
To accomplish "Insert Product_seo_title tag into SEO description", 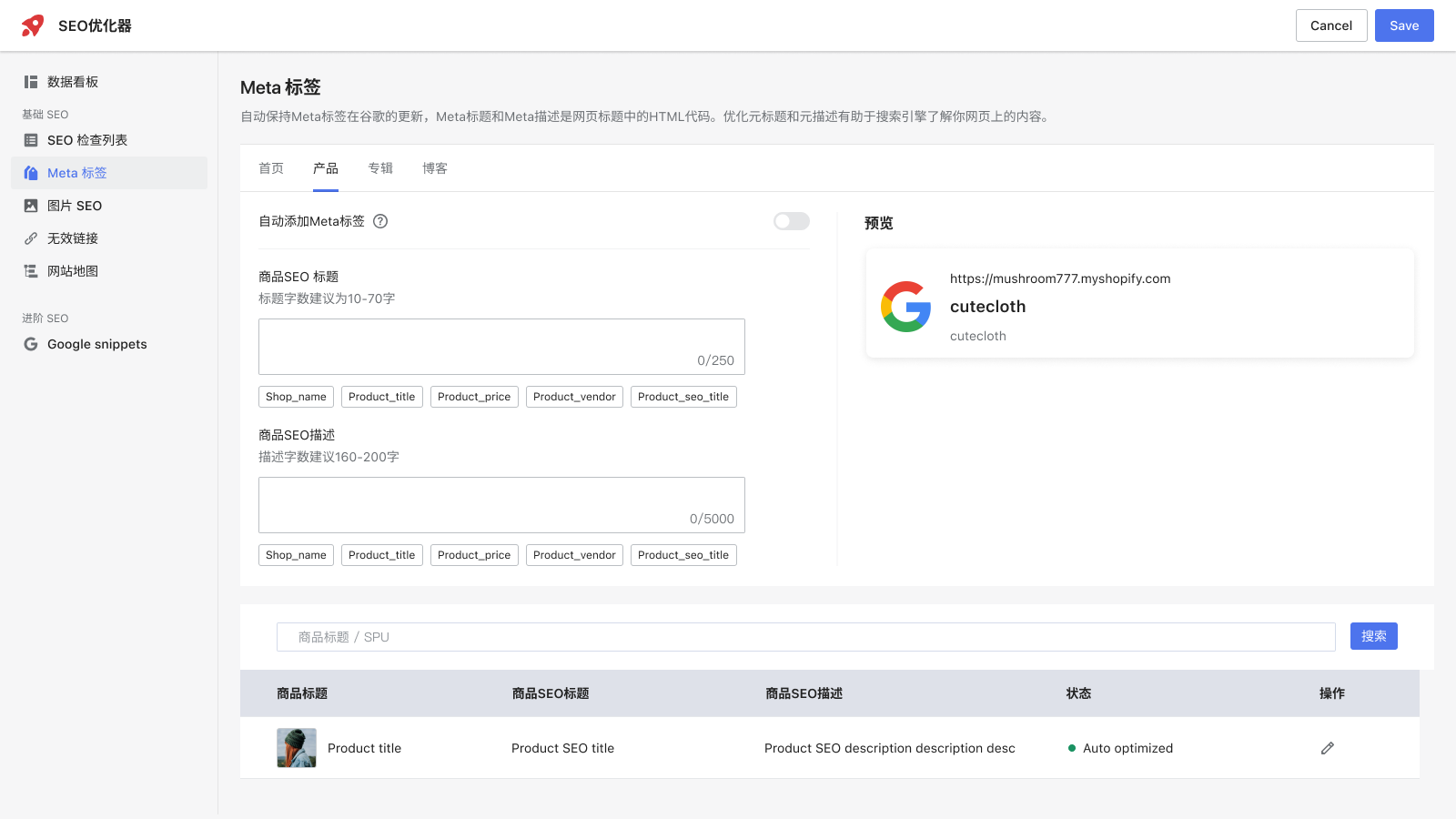I will pyautogui.click(x=683, y=555).
